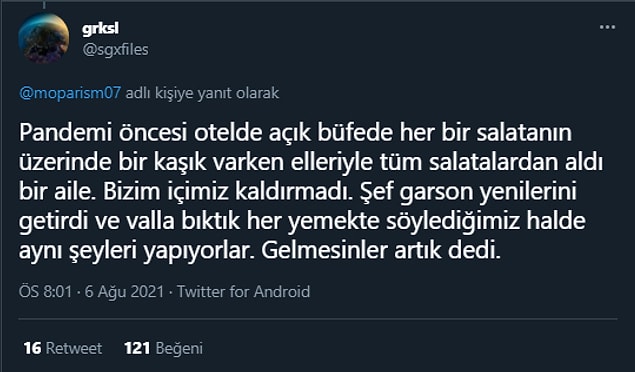
Task: Open the '6 Ağu 2021' date link
Action: point(124,292)
